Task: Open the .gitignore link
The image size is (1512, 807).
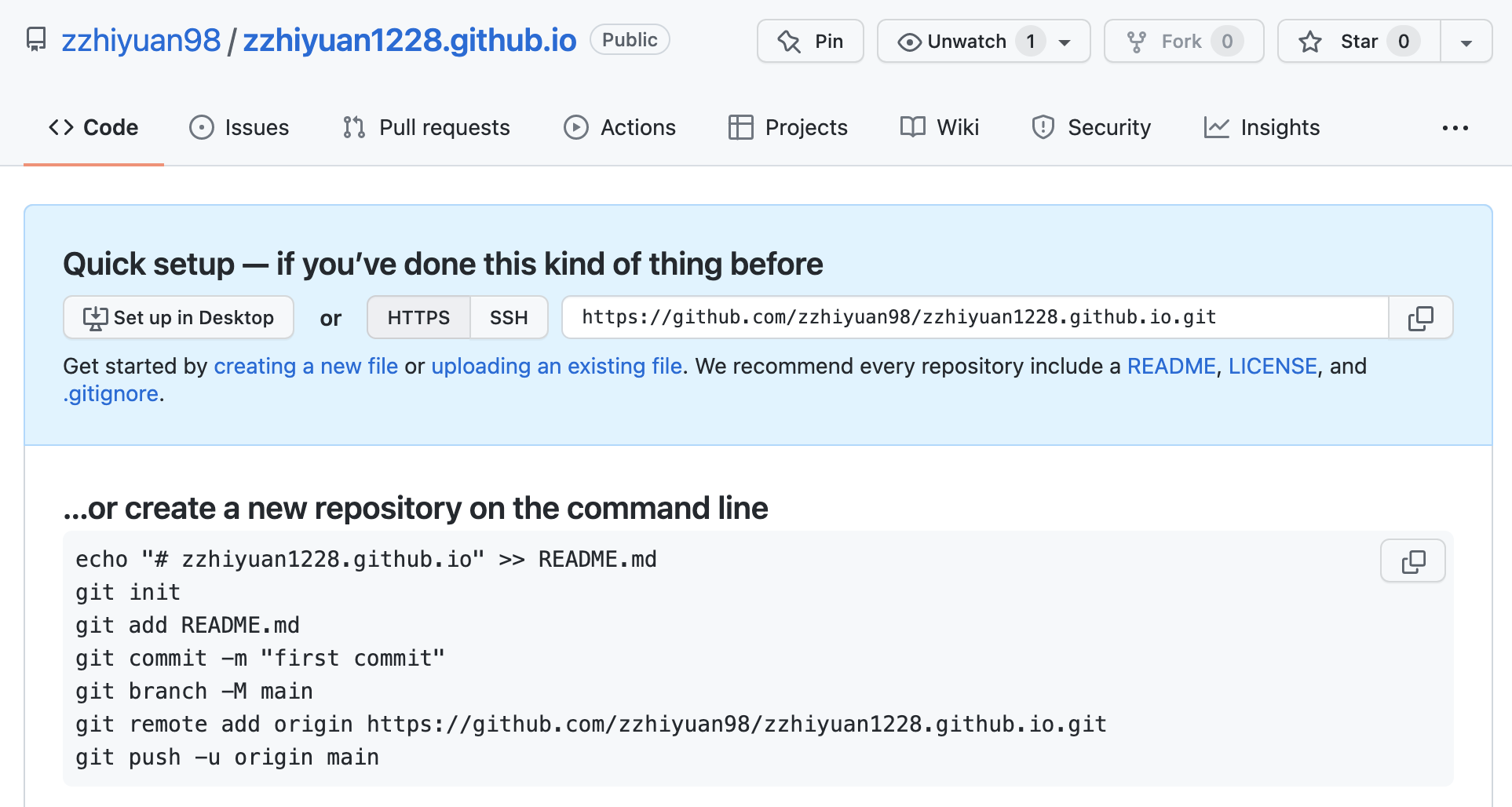Action: (x=111, y=393)
